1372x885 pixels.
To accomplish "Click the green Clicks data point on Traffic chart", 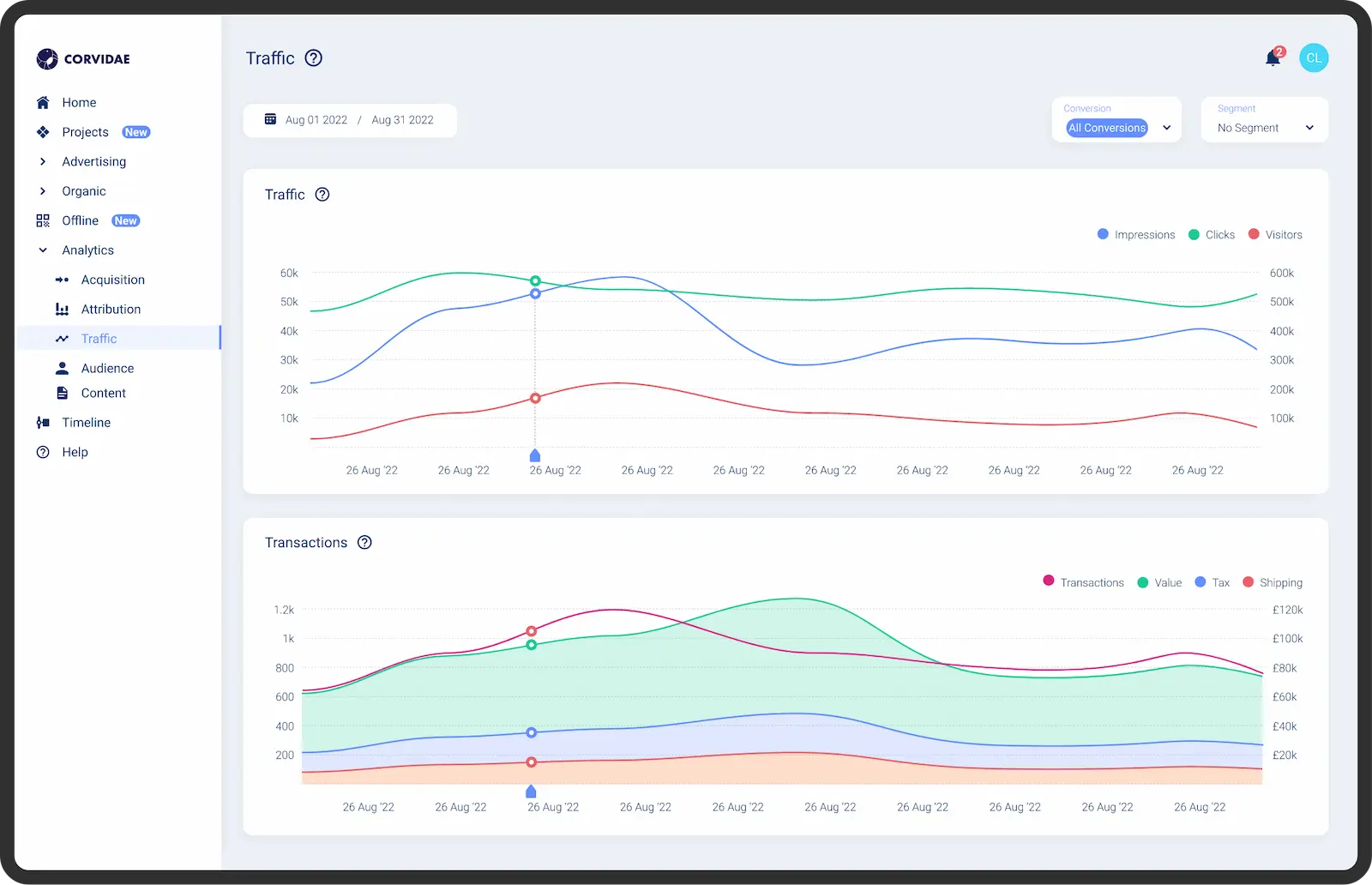I will pos(535,280).
